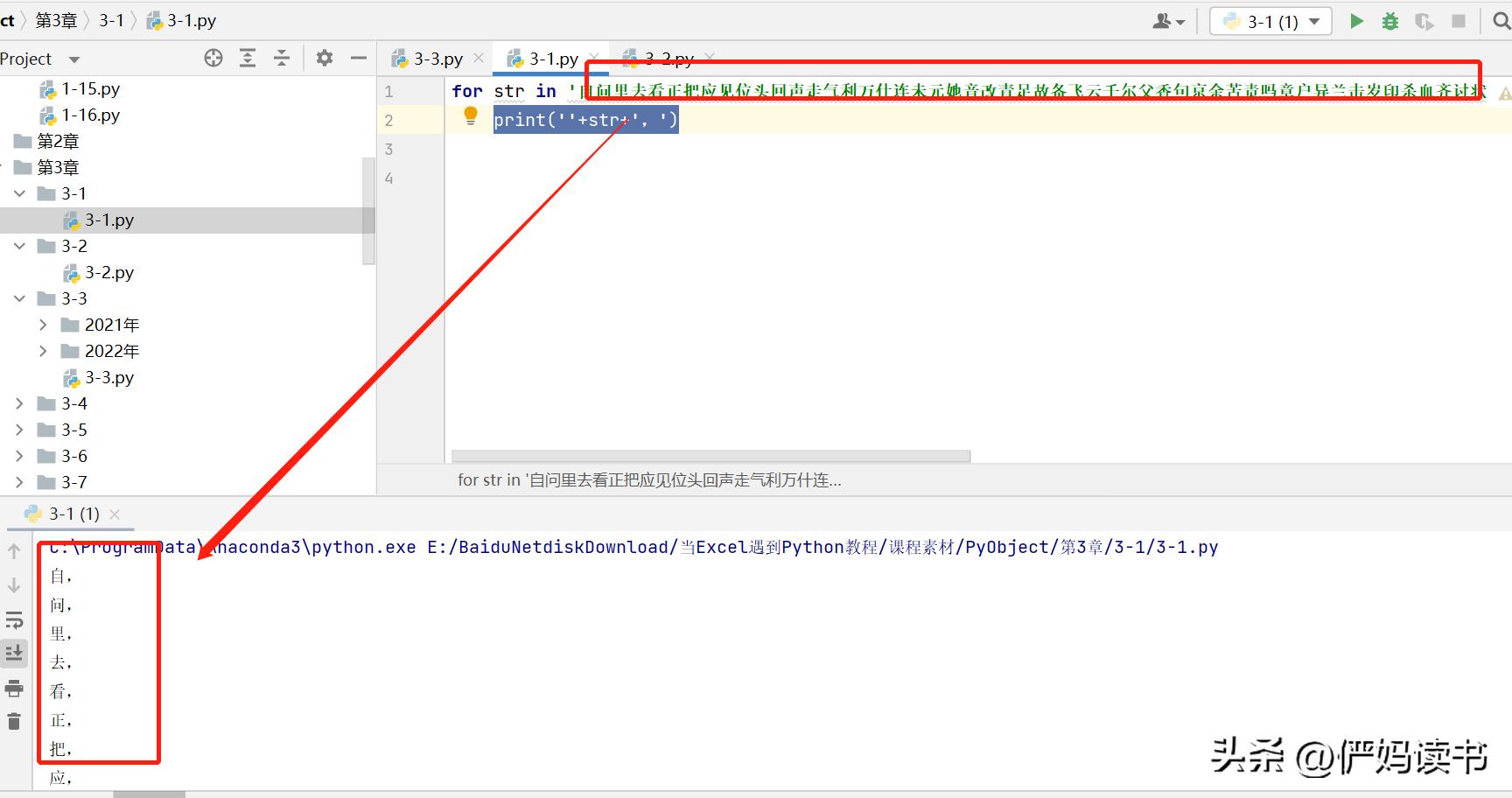Select 1-16.py in the Project tree
Screen dimensions: 1512x798
[x=80, y=115]
